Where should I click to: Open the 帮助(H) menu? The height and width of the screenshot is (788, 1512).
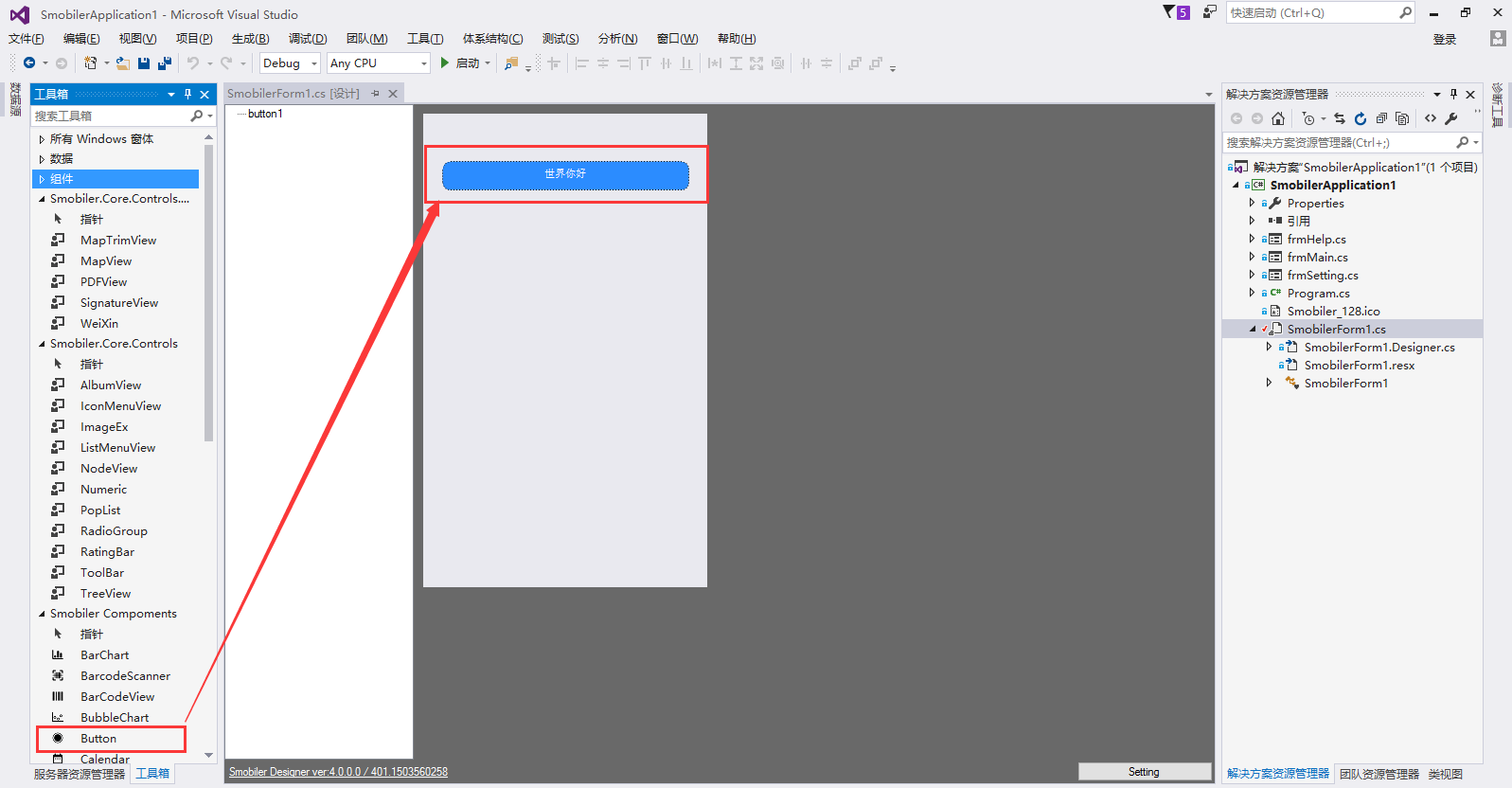coord(737,39)
